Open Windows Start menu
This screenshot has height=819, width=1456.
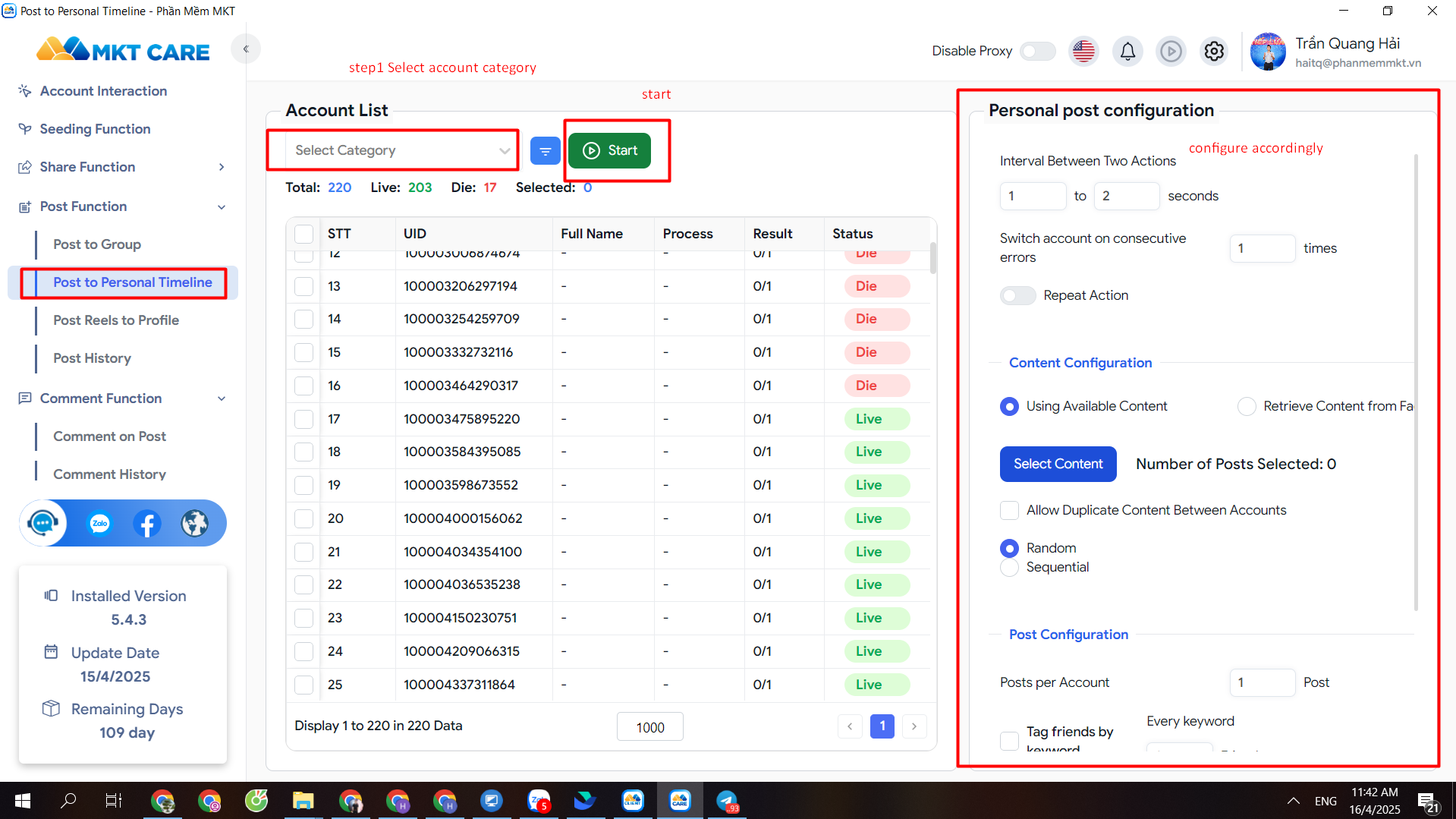click(23, 801)
